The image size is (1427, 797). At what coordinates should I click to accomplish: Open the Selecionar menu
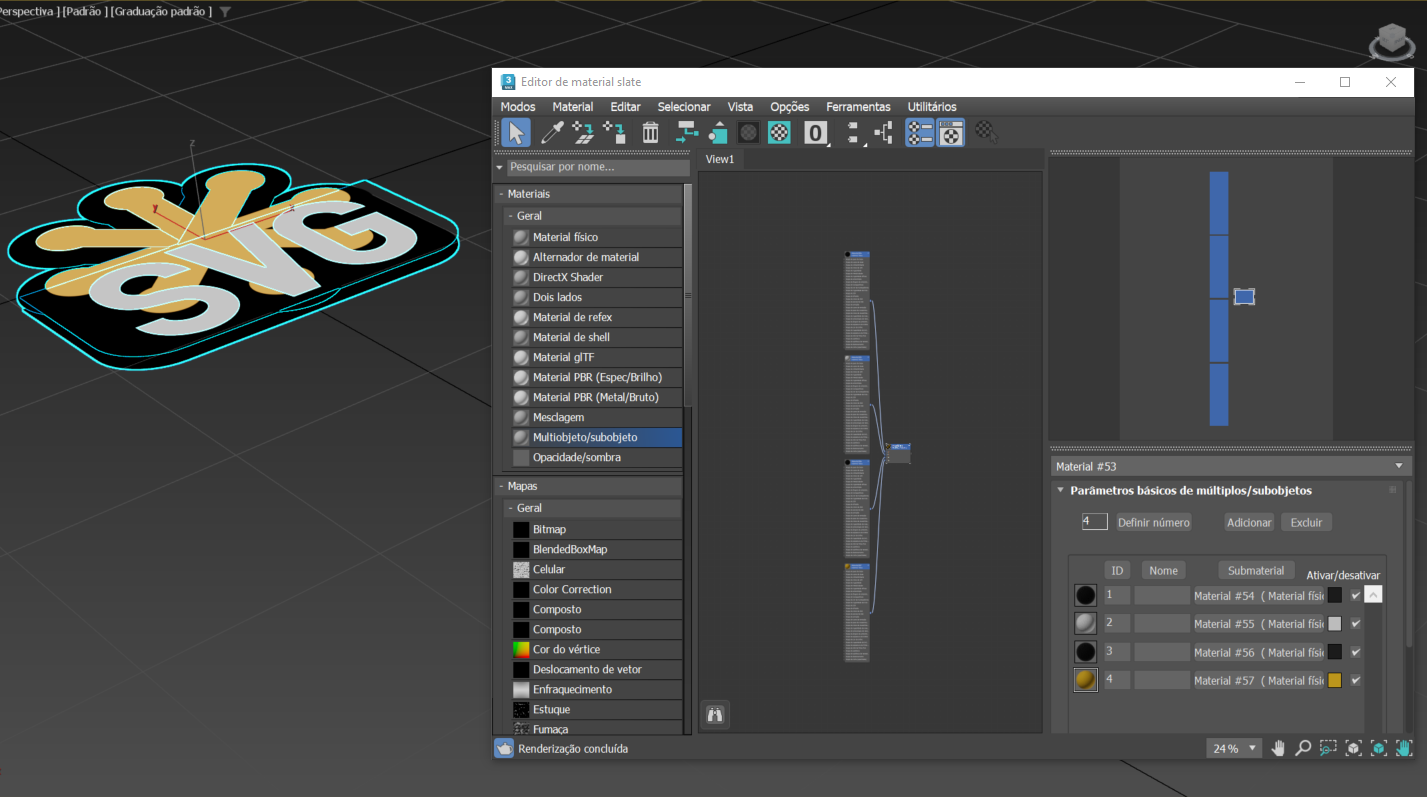click(x=684, y=107)
